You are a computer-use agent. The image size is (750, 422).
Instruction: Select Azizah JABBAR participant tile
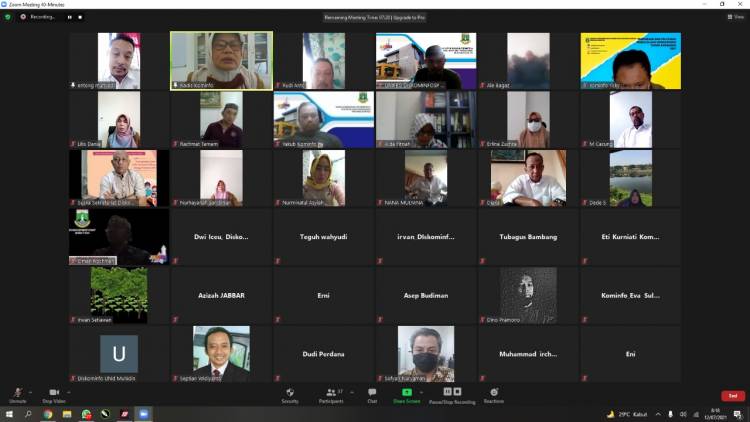(221, 295)
